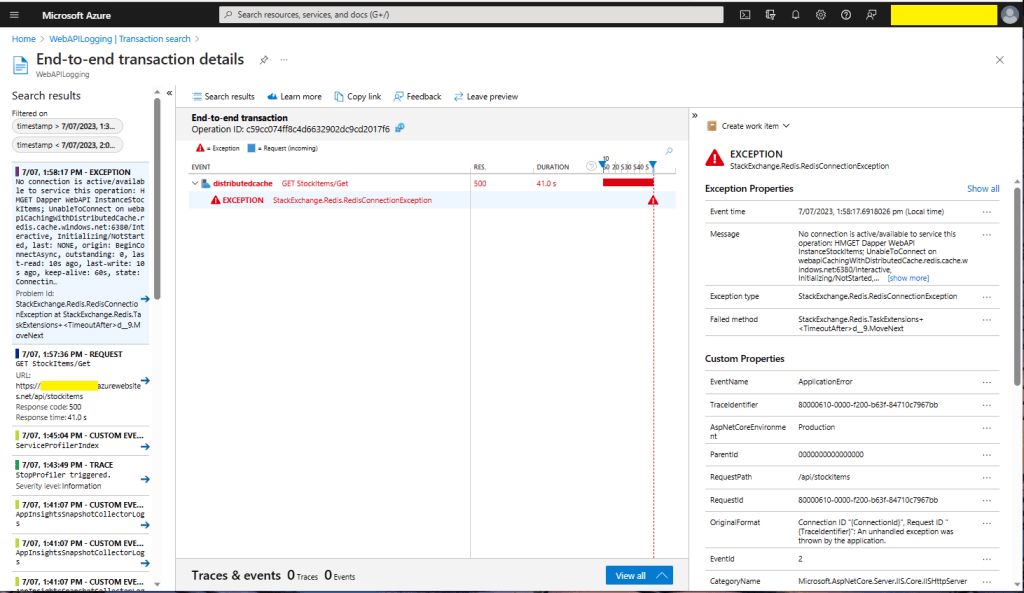Expand Traces & events with View all
Screen dimensions: 1024x593
(x=639, y=575)
